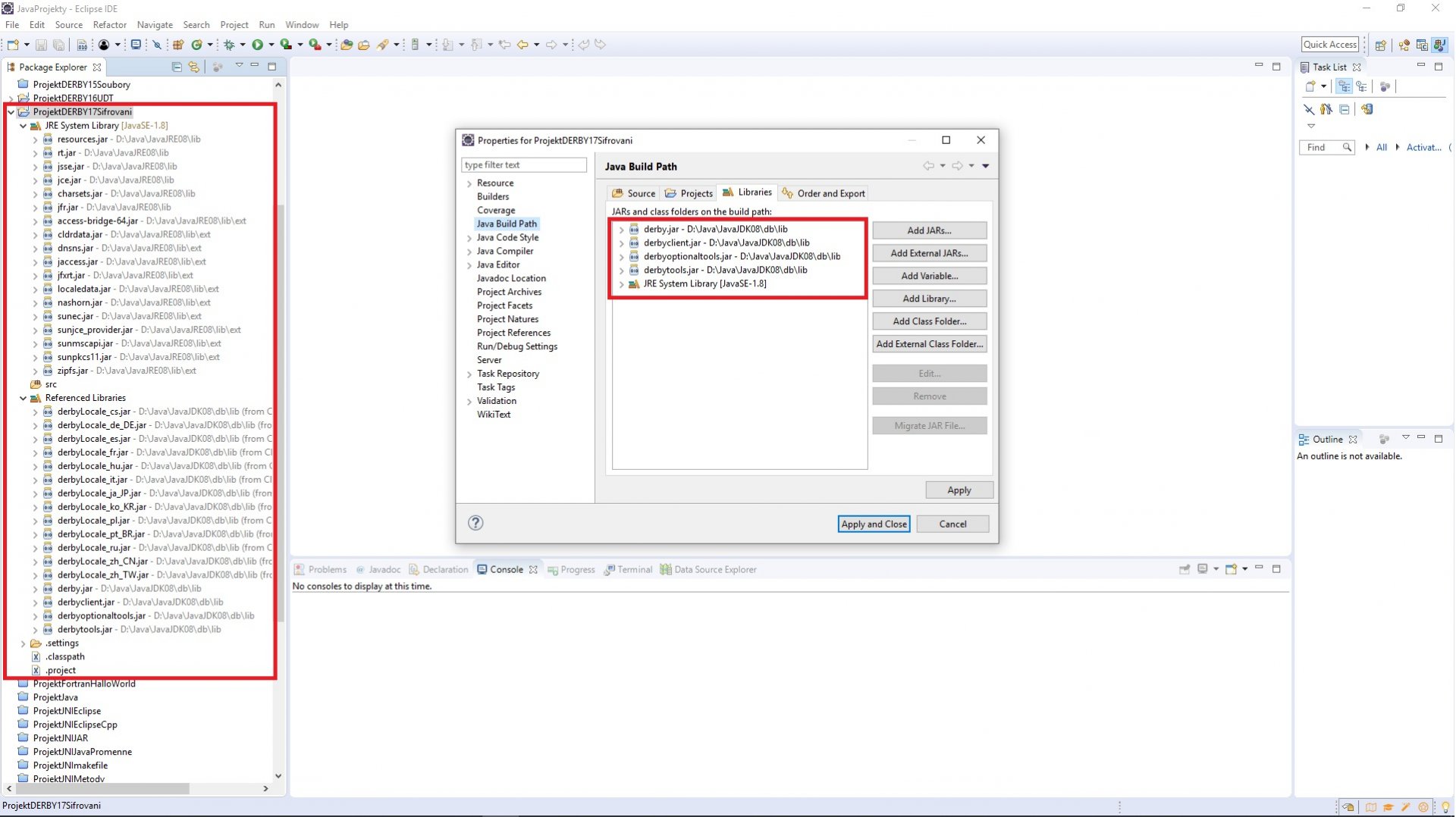Image resolution: width=1456 pixels, height=817 pixels.
Task: Click the Search flashlight toolbar icon
Action: click(x=383, y=45)
